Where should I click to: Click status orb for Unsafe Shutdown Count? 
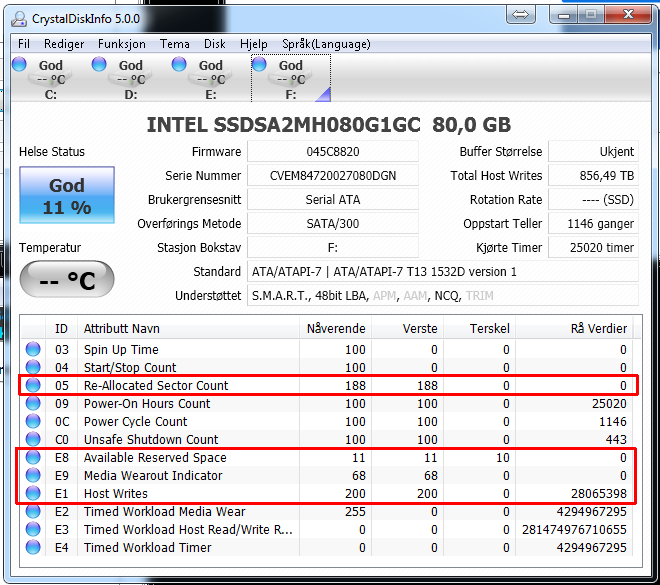coord(33,439)
